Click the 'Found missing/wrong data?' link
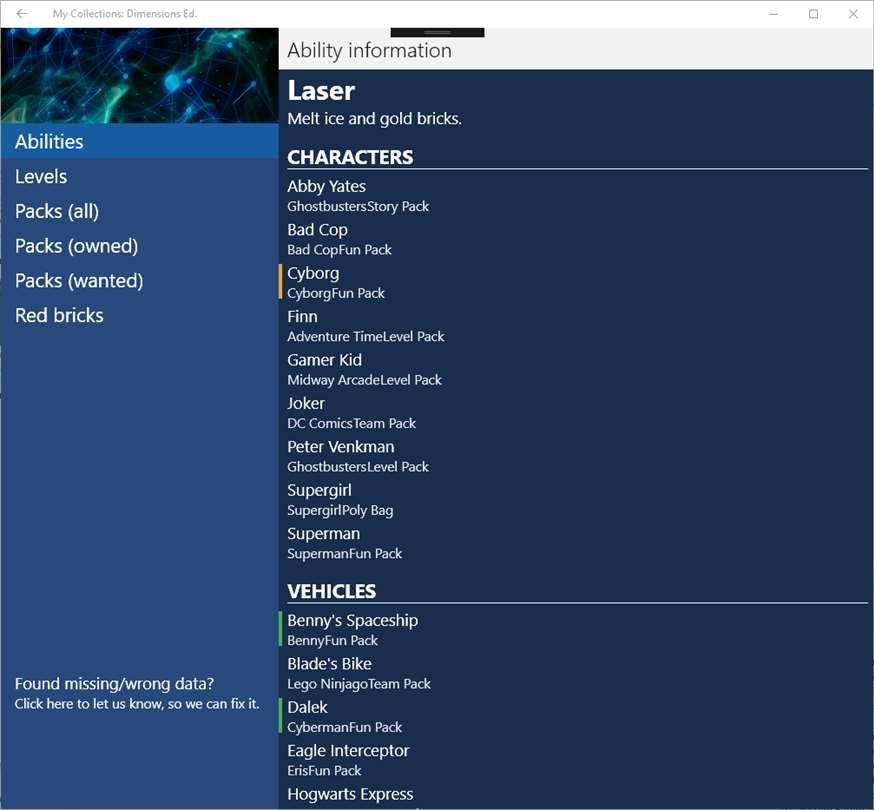 [x=137, y=693]
